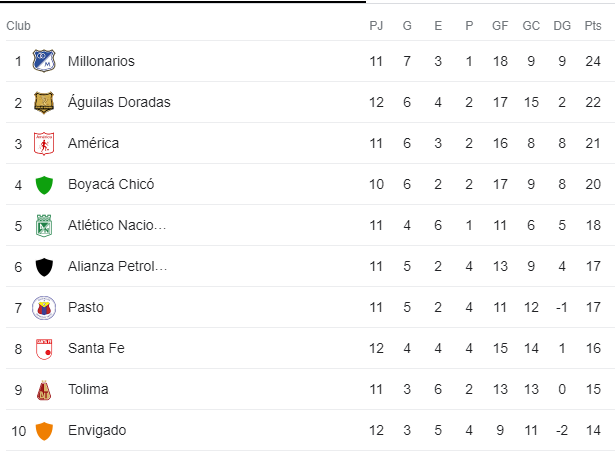The height and width of the screenshot is (453, 615).
Task: Select the Atlético Nacional crest icon
Action: point(44,226)
